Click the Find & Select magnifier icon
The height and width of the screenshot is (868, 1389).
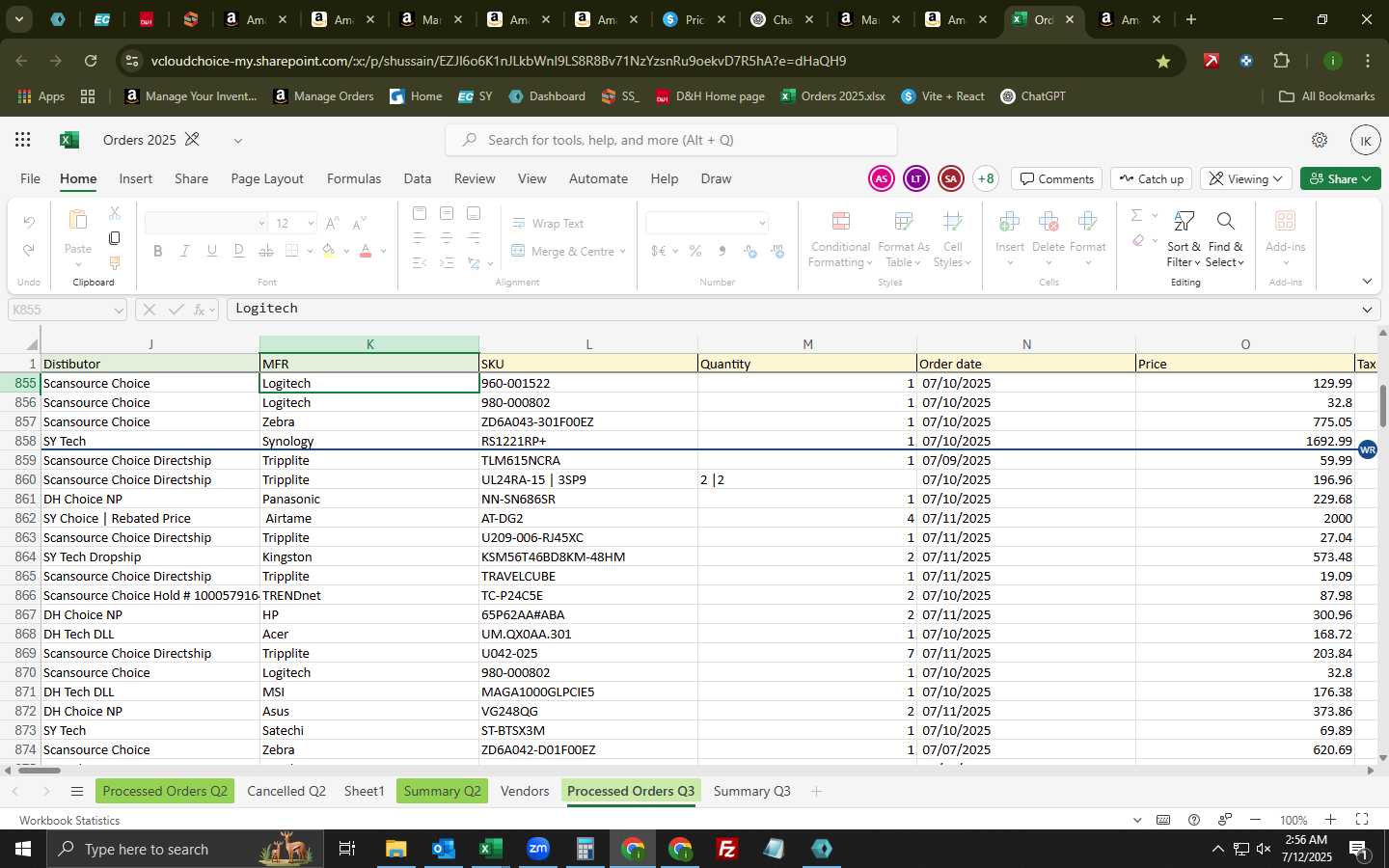click(1225, 222)
